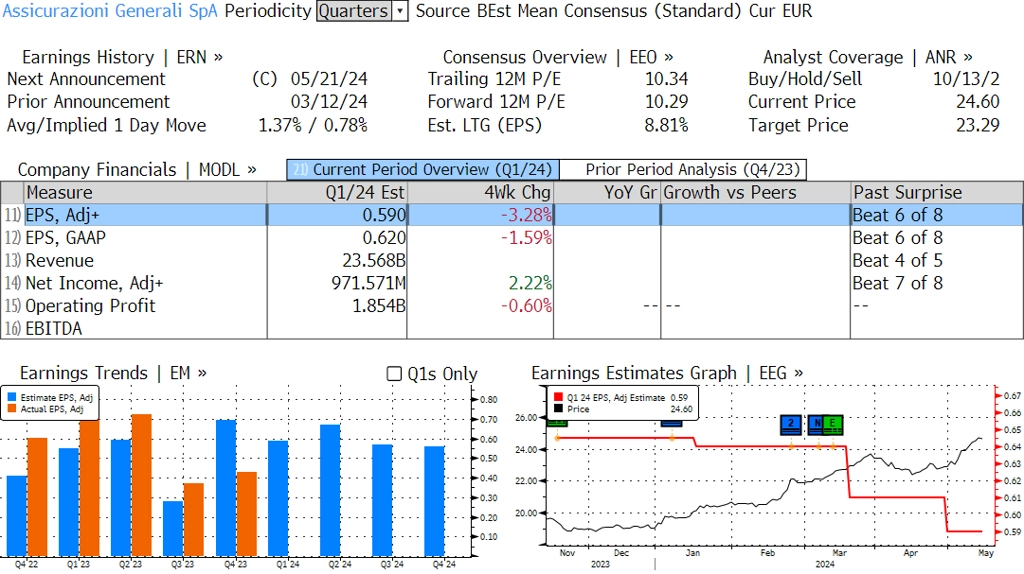The width and height of the screenshot is (1024, 574).
Task: Click the Assicurazioni Generali SpA company name
Action: point(110,11)
